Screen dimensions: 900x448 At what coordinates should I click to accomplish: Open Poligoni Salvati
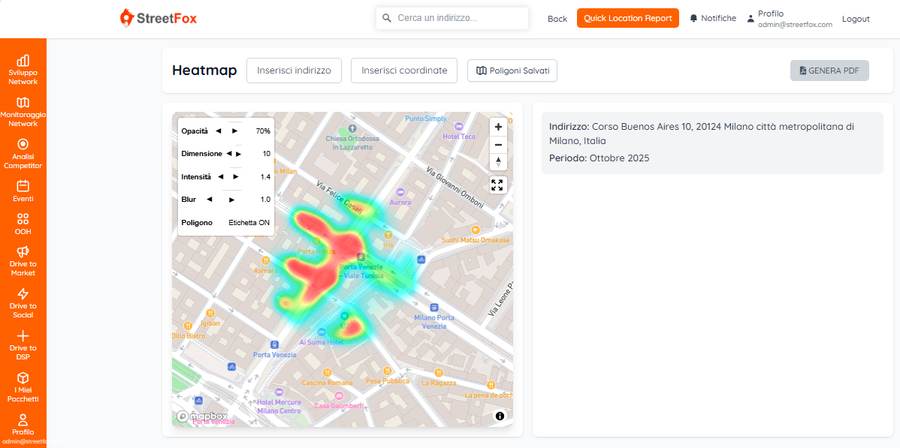pos(513,71)
